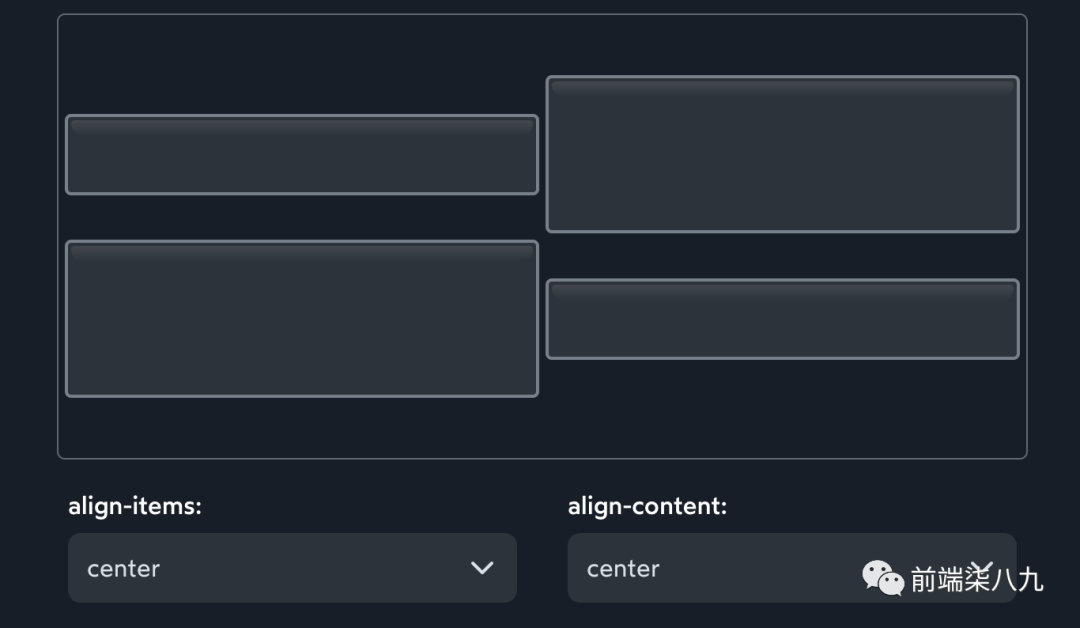Click empty container space below bottom-left item

point(302,427)
